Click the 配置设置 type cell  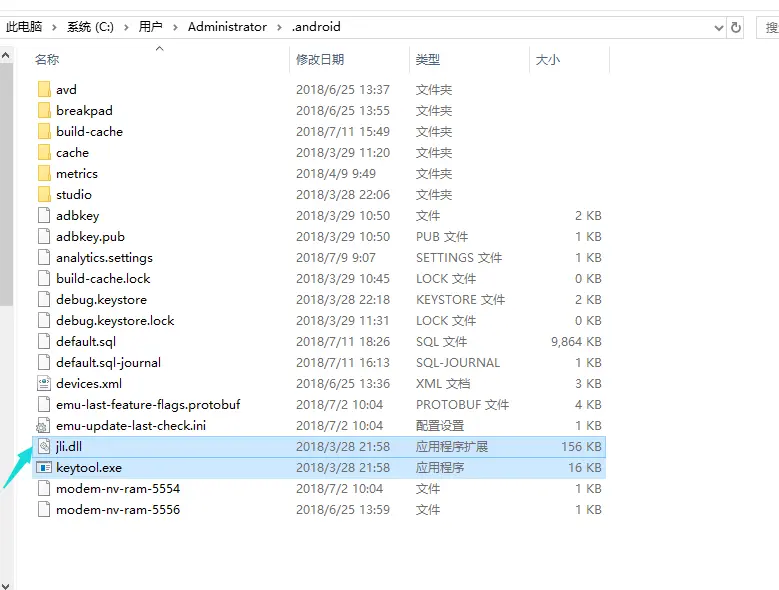[x=440, y=426]
